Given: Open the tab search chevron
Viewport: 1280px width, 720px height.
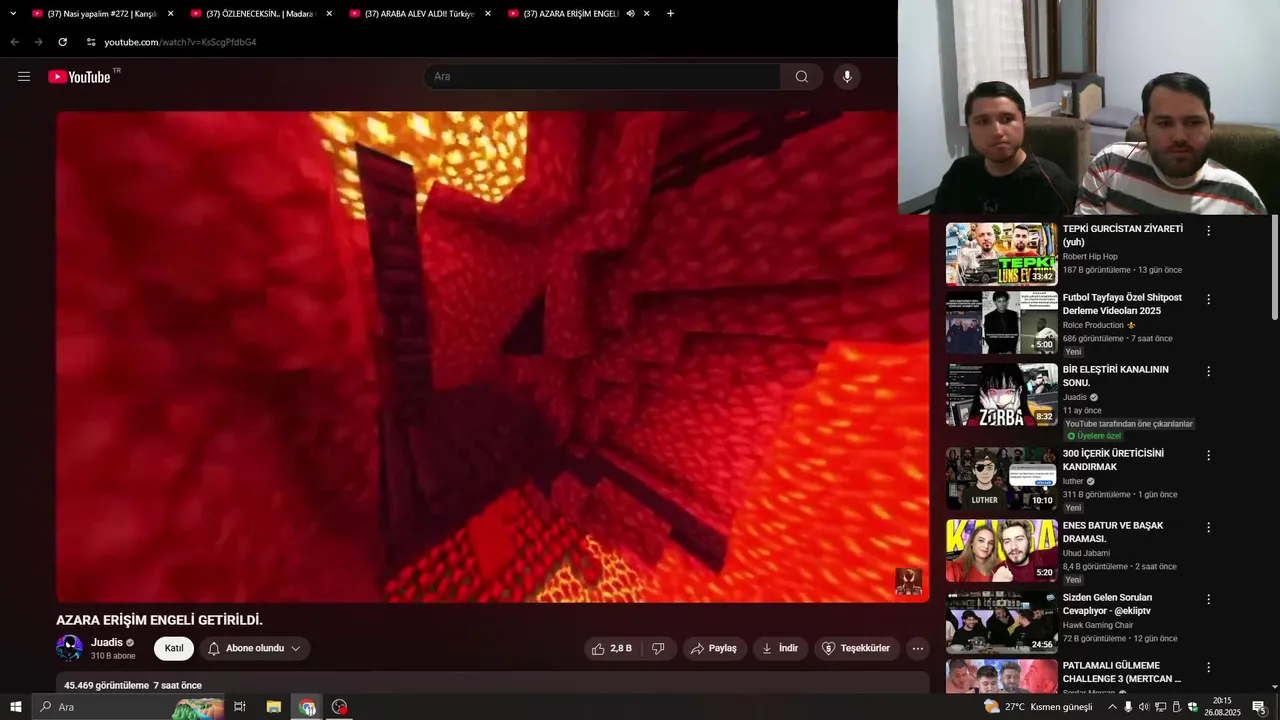Looking at the screenshot, I should point(13,13).
